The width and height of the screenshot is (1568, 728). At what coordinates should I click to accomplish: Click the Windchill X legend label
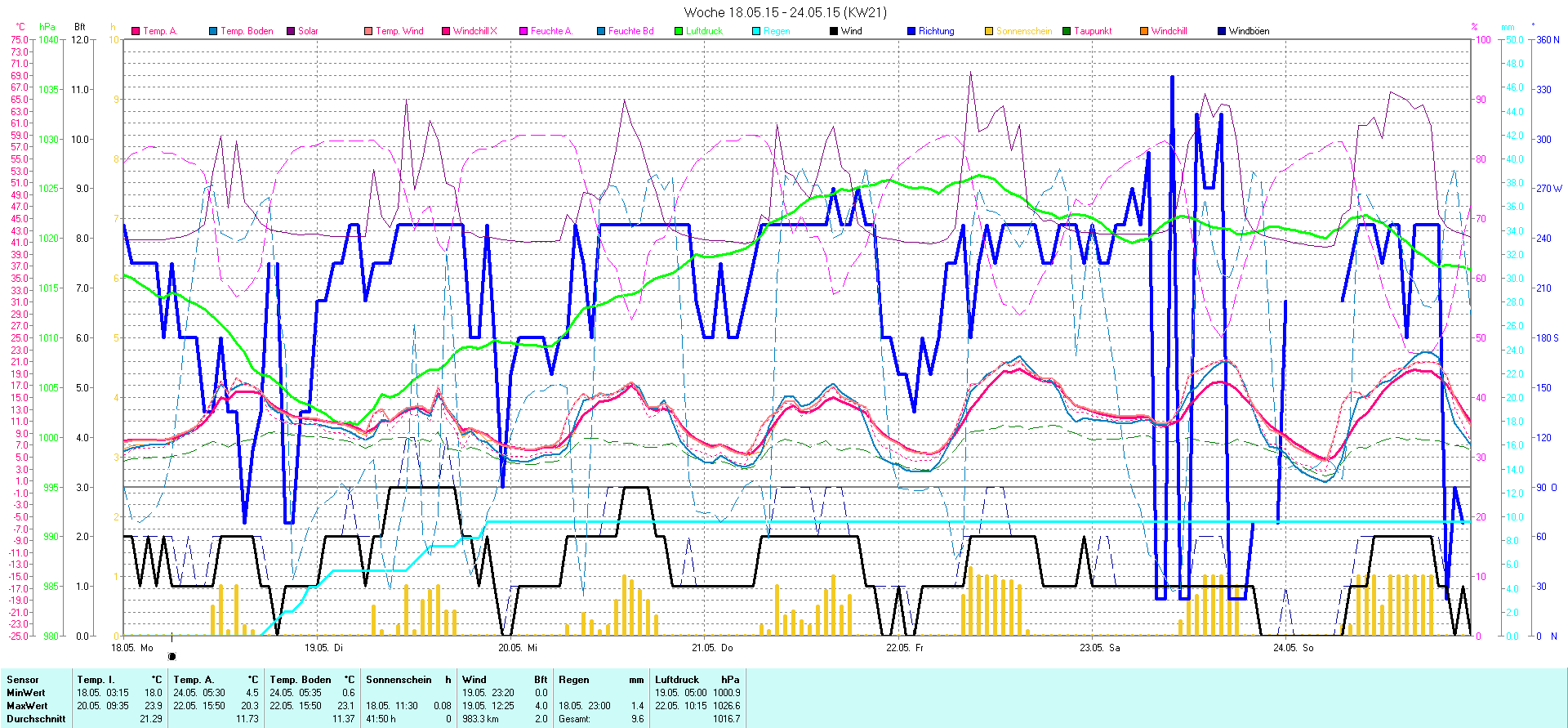(474, 31)
